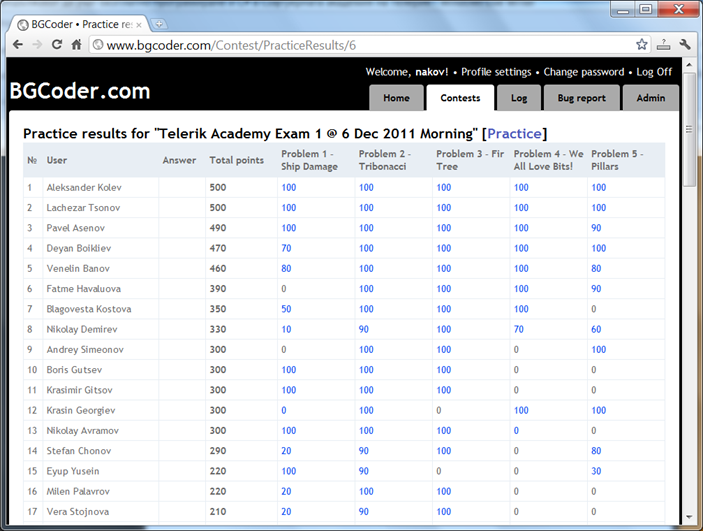The width and height of the screenshot is (703, 531).
Task: Bookmark this page with the star icon
Action: click(x=642, y=44)
